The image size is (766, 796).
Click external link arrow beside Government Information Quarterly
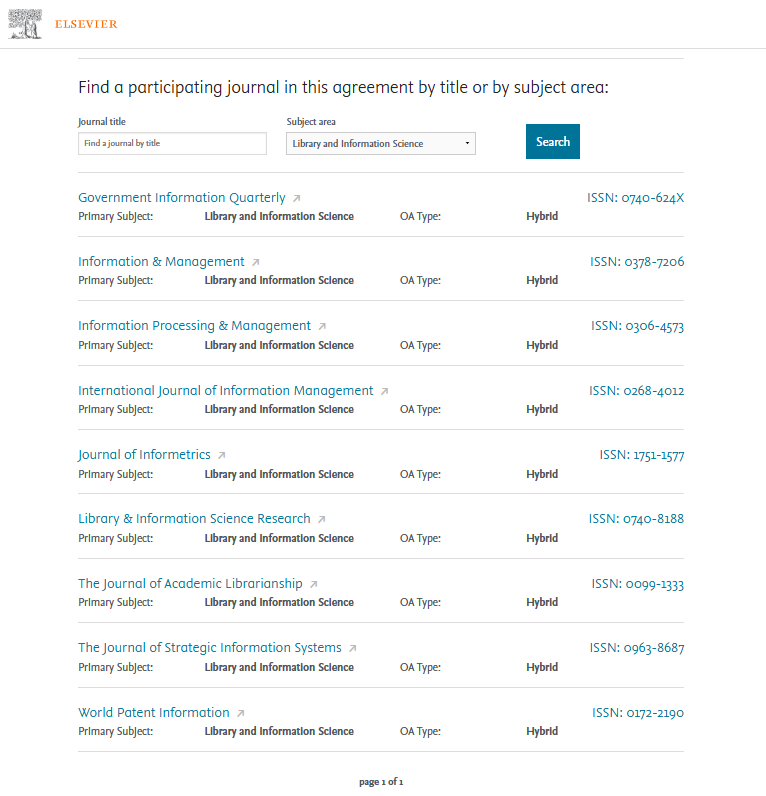tap(297, 199)
